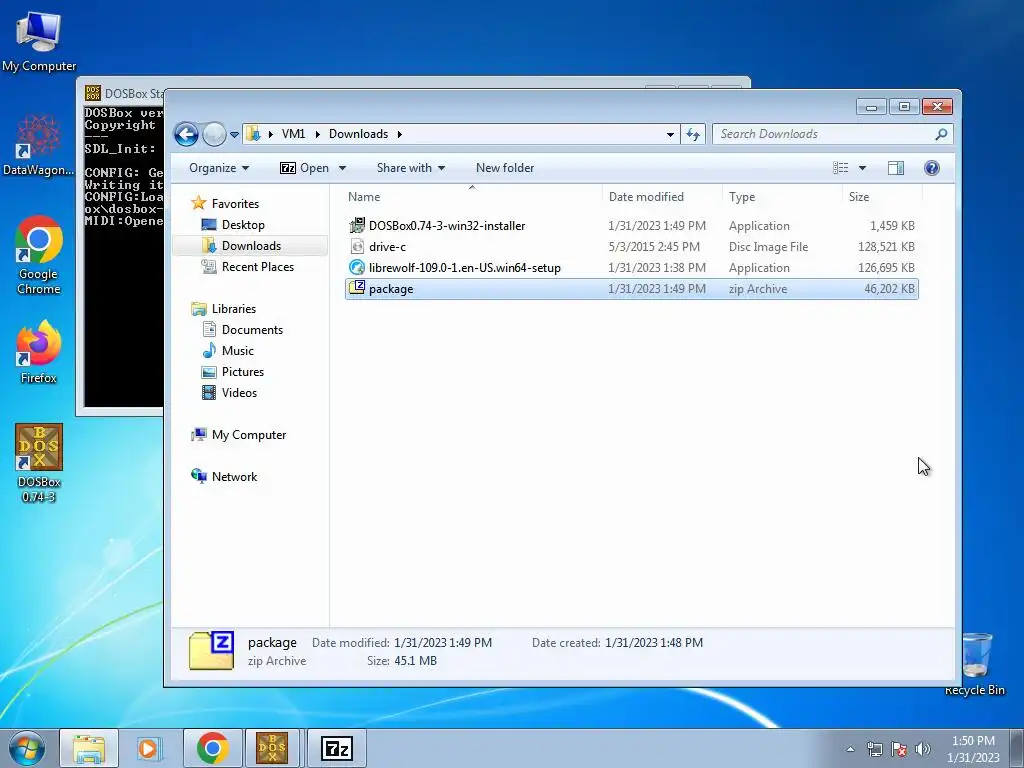Toggle the preview pane
1024x768 pixels.
[896, 168]
